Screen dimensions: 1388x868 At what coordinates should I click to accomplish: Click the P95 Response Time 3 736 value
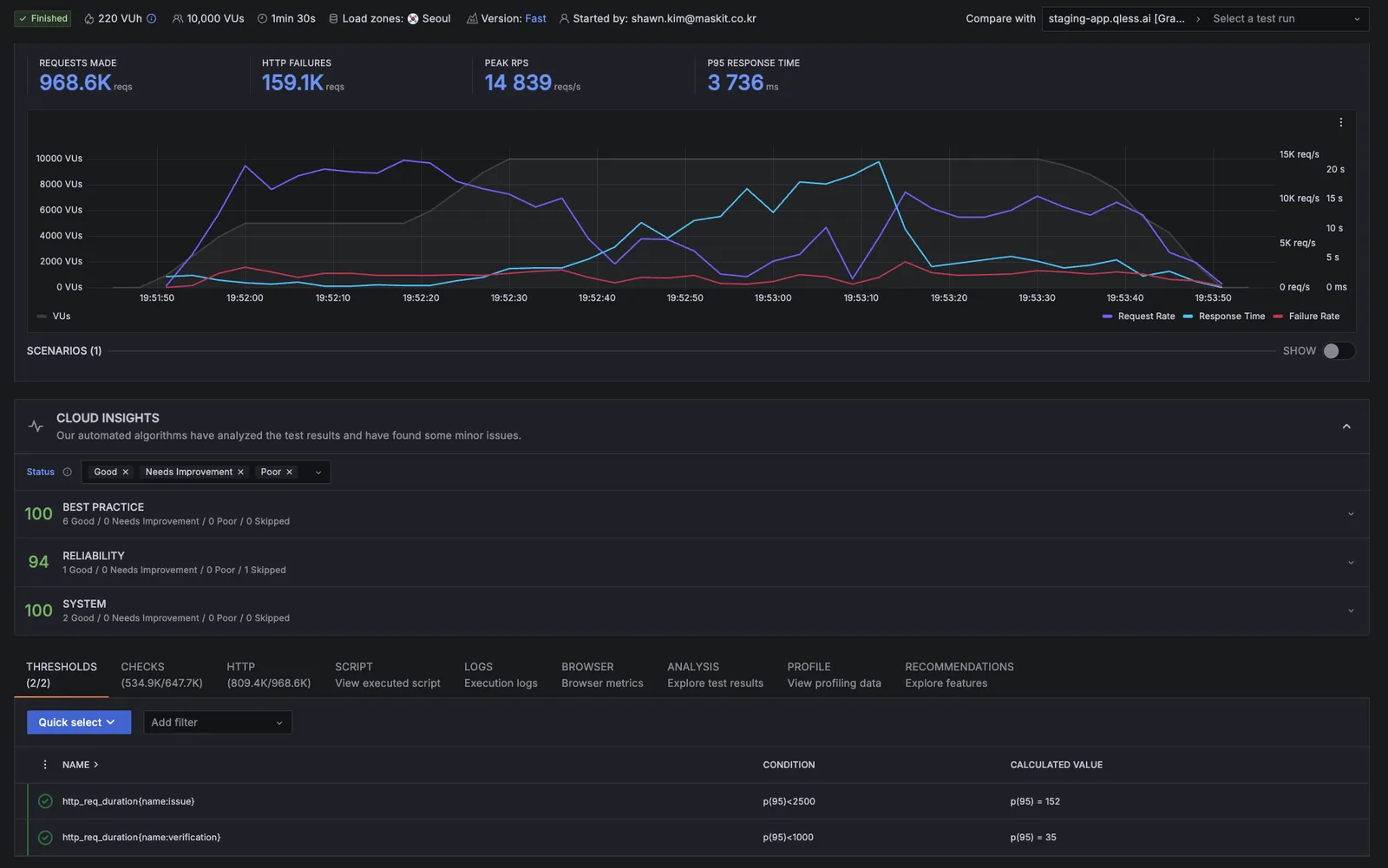coord(735,82)
